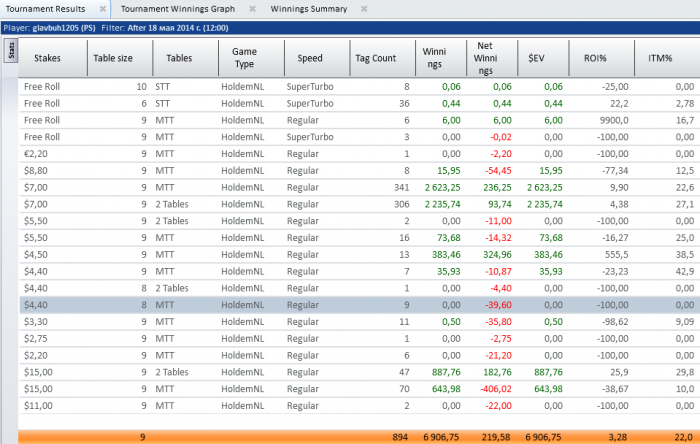The height and width of the screenshot is (444, 700).
Task: Sort by Net Winnings column header
Action: coord(492,58)
